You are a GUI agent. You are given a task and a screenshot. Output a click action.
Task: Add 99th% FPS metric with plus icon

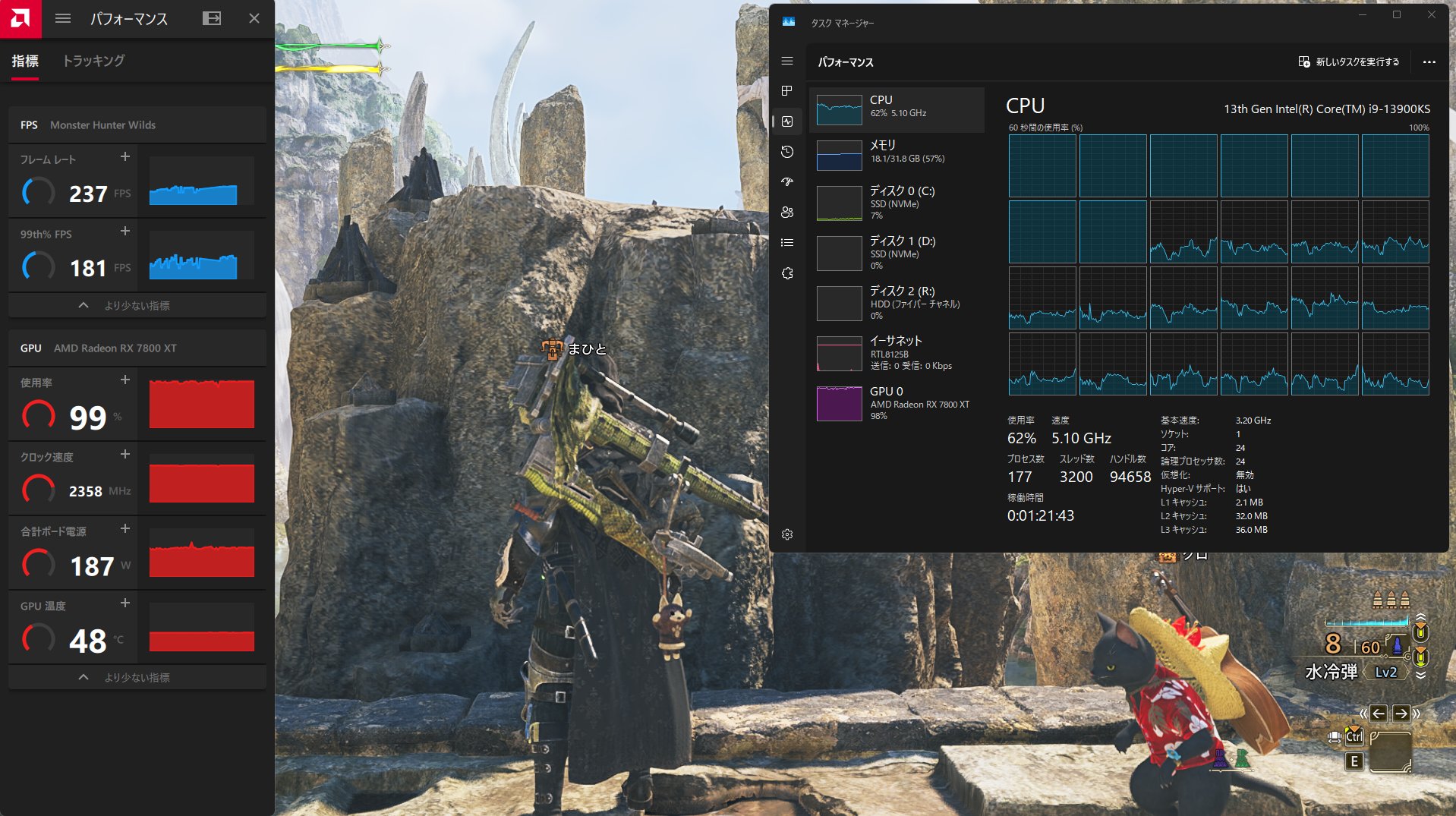tap(125, 231)
